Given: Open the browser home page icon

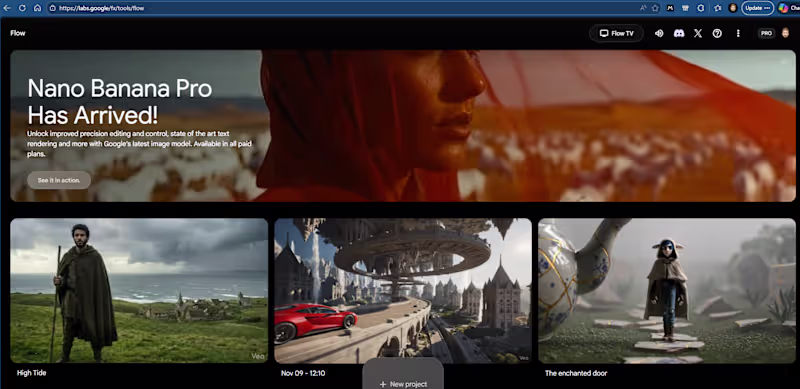Looking at the screenshot, I should tap(37, 8).
